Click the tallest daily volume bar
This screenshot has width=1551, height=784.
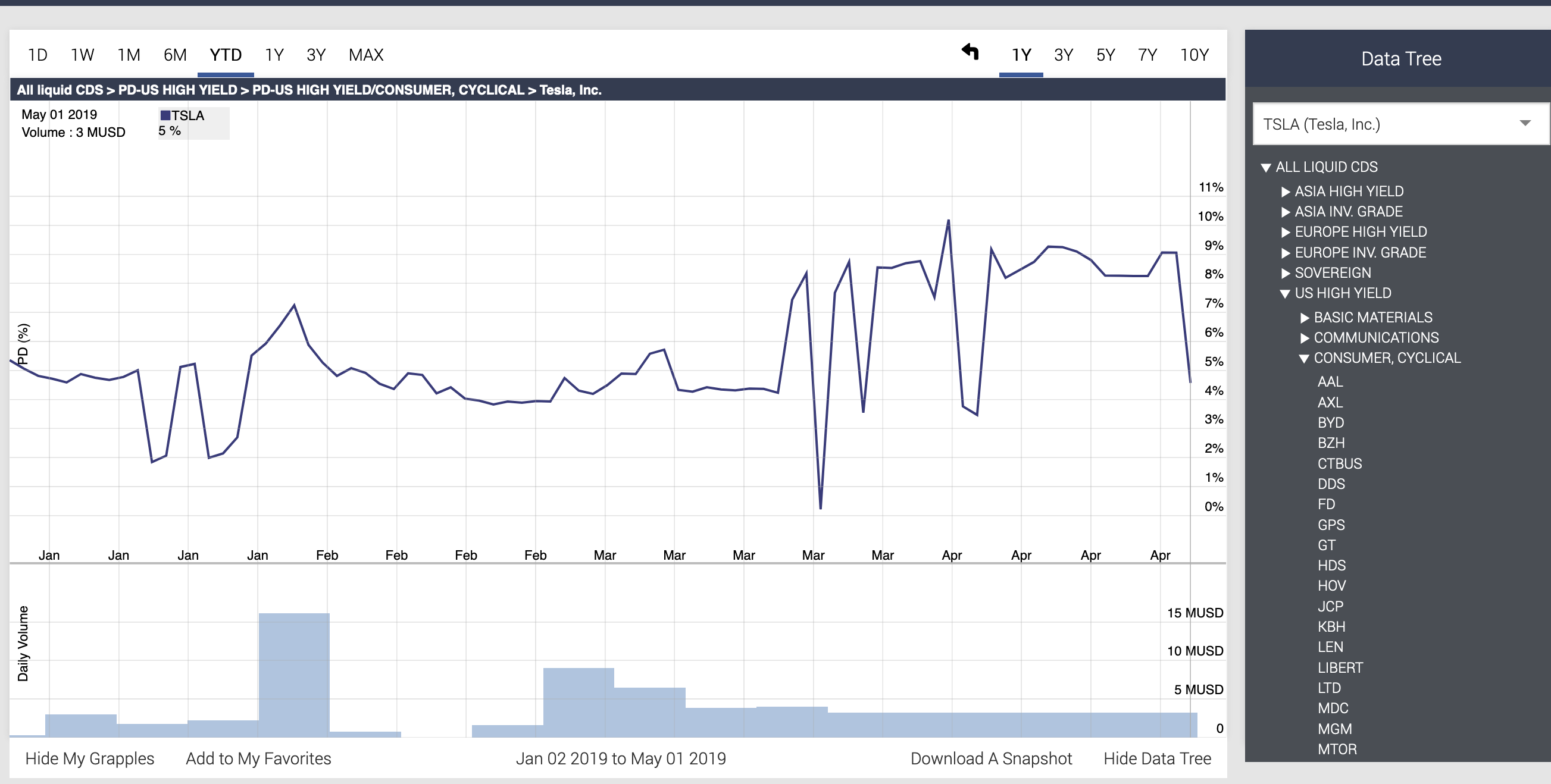294,674
